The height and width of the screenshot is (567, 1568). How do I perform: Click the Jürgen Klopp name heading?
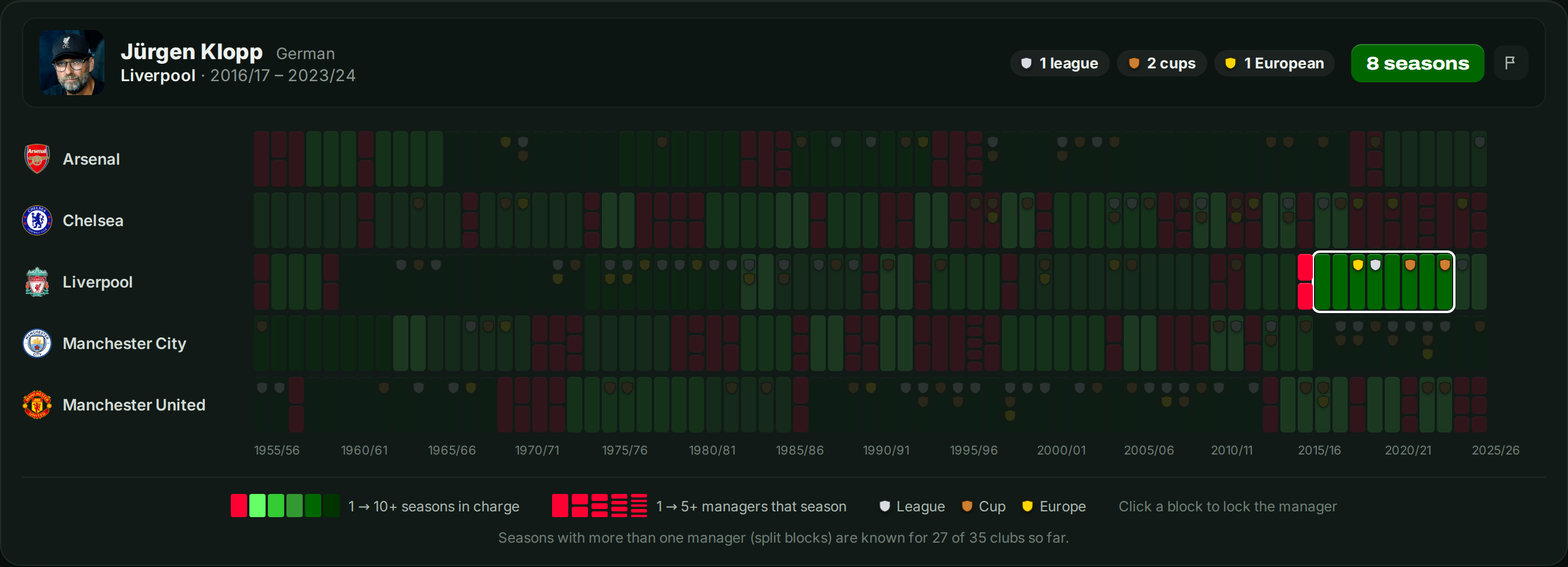(192, 52)
